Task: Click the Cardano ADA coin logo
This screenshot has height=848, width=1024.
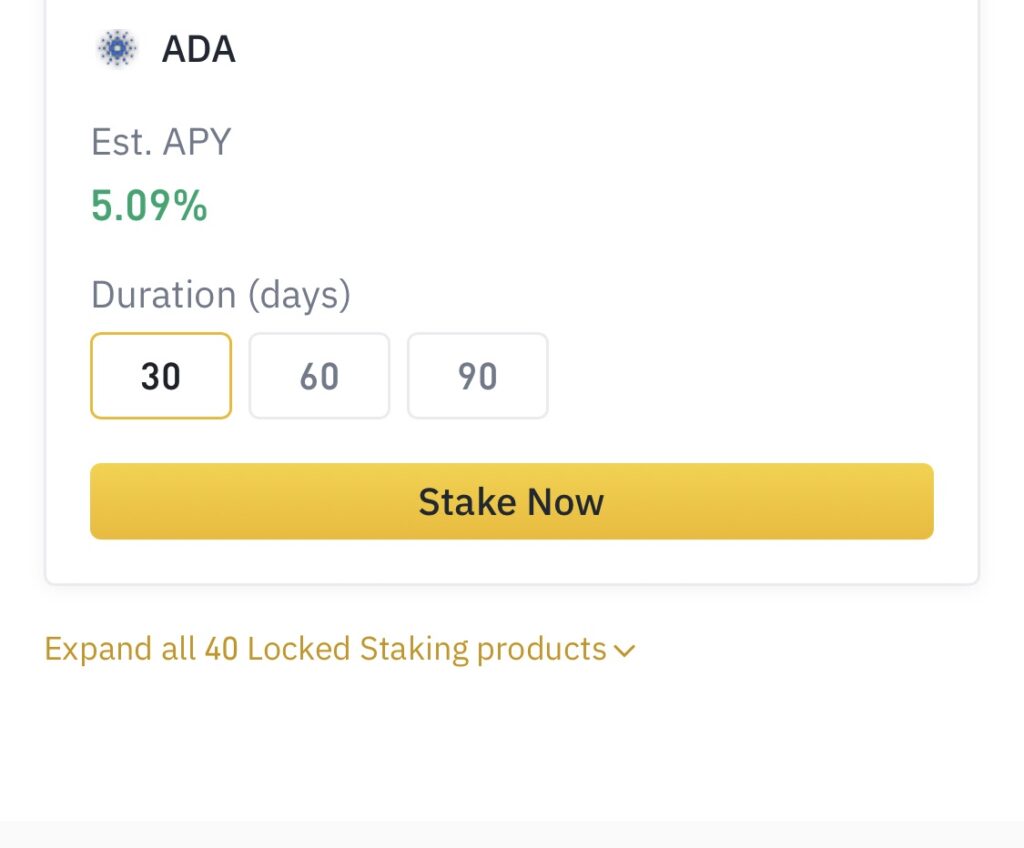Action: coord(117,48)
